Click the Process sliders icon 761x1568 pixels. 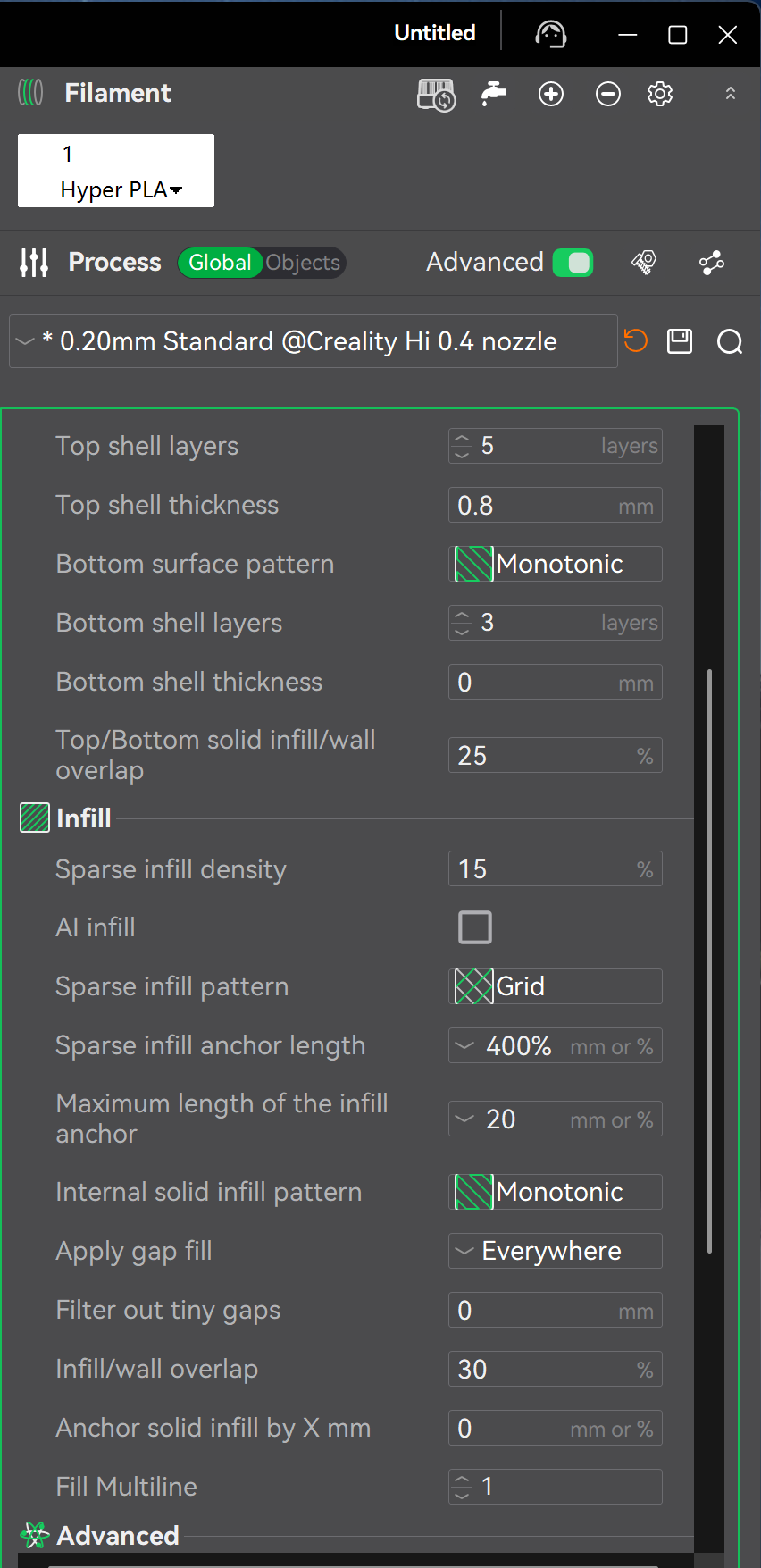(34, 263)
